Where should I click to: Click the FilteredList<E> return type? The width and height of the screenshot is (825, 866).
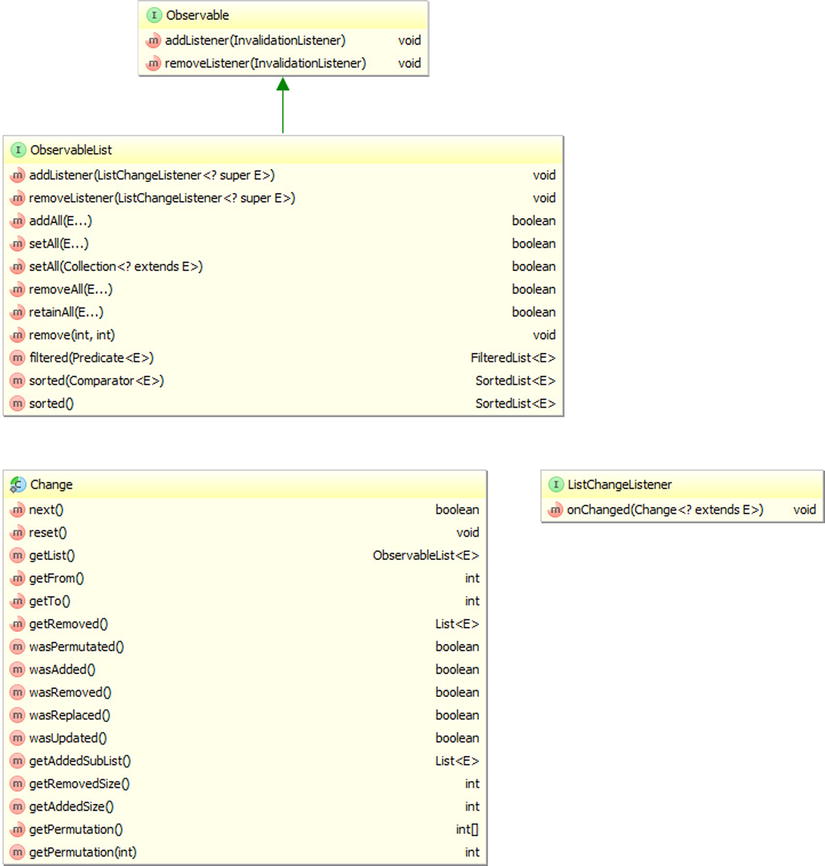point(513,358)
